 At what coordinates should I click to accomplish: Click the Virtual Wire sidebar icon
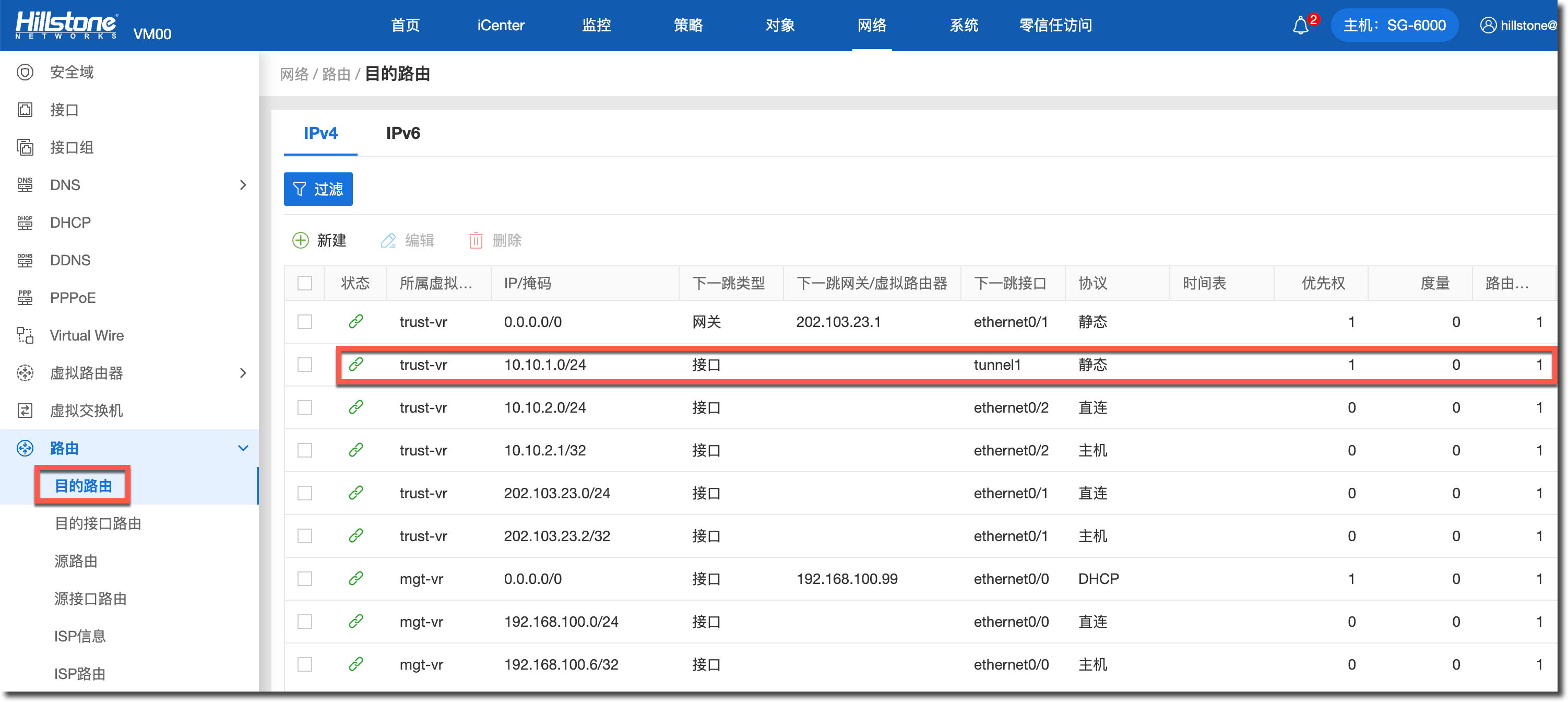25,335
